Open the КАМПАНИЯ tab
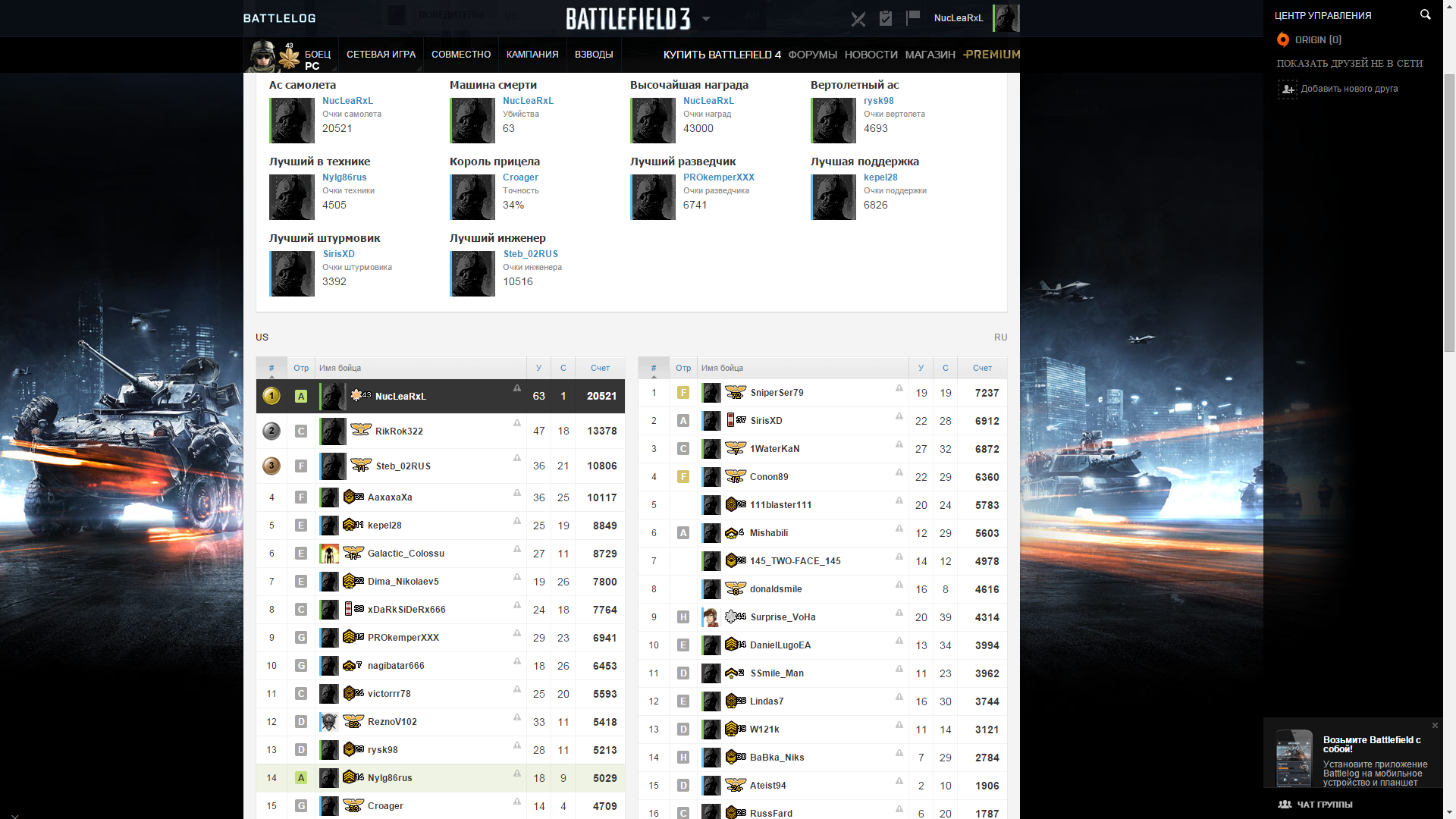The height and width of the screenshot is (819, 1456). [532, 55]
